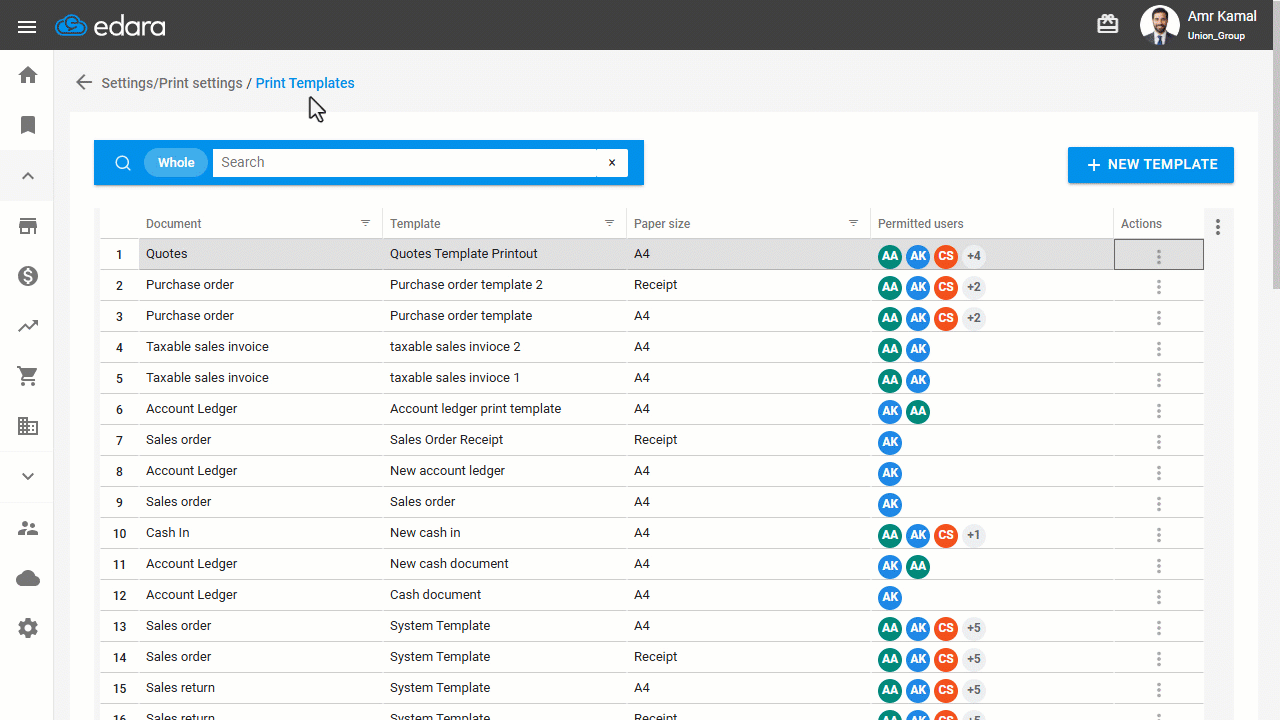The height and width of the screenshot is (720, 1280).
Task: Collapse sidebar section with up chevron
Action: click(28, 176)
